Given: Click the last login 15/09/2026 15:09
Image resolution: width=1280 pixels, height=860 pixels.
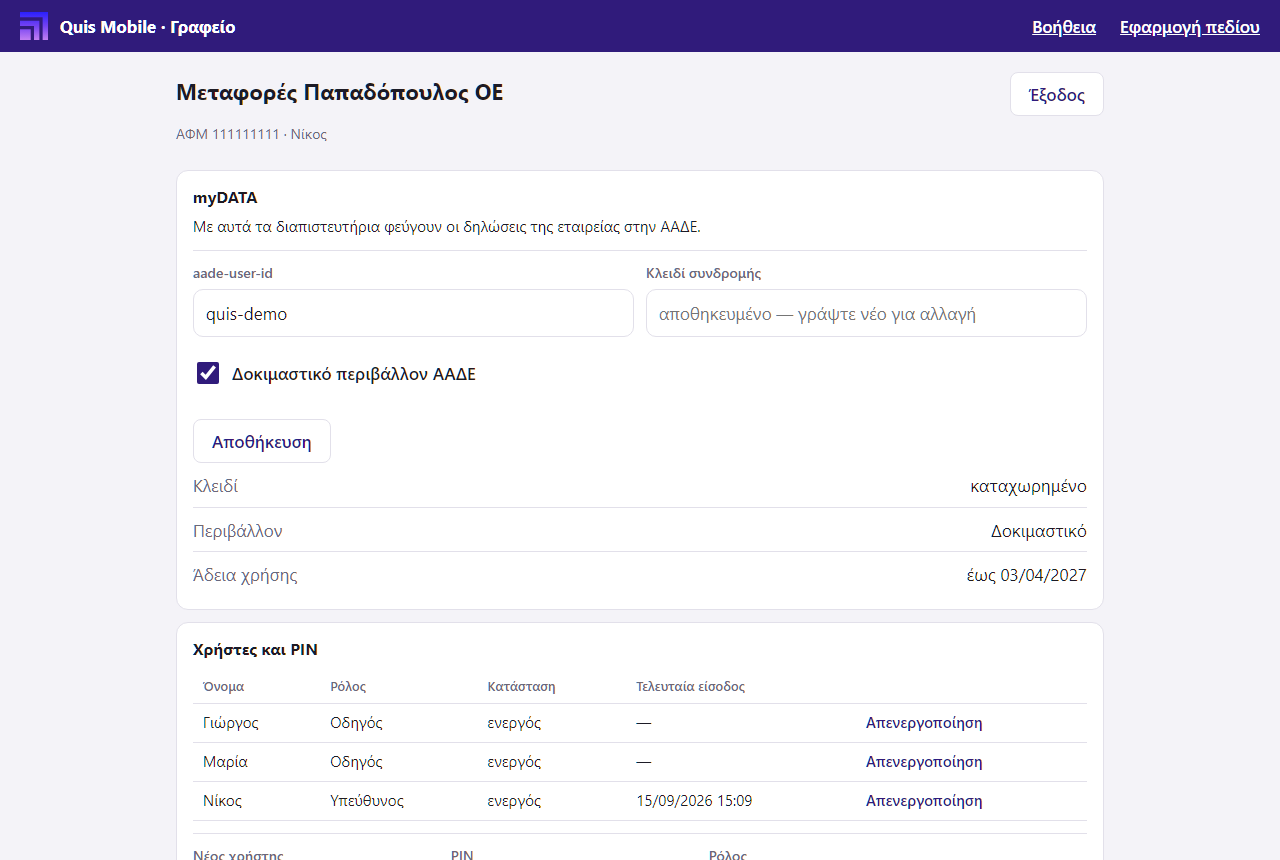Looking at the screenshot, I should point(694,801).
